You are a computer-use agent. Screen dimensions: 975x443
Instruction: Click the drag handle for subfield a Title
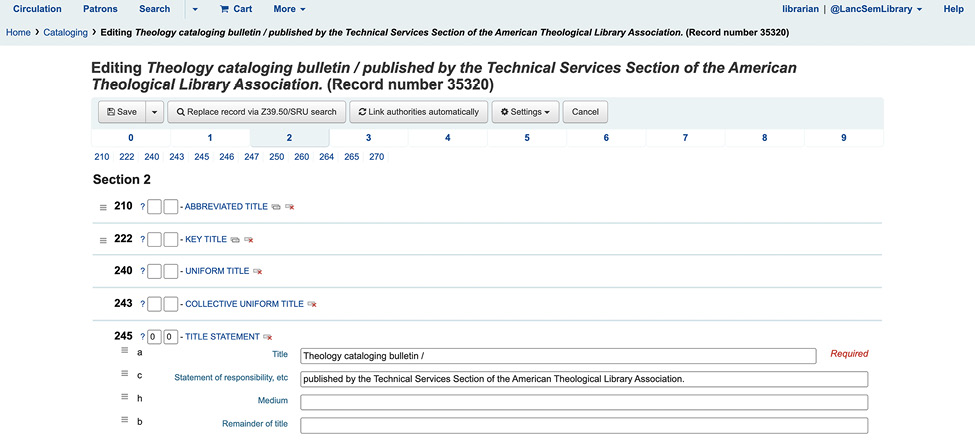click(x=125, y=351)
